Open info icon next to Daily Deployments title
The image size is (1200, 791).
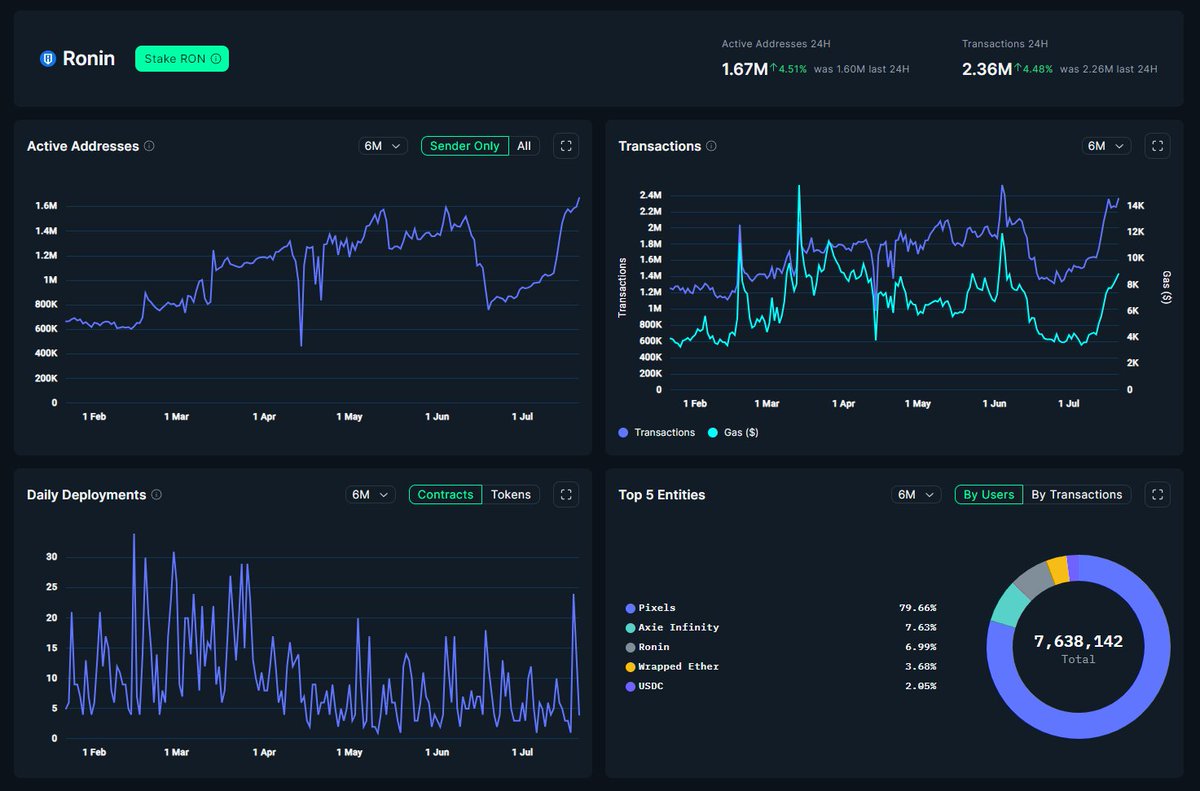click(x=156, y=495)
